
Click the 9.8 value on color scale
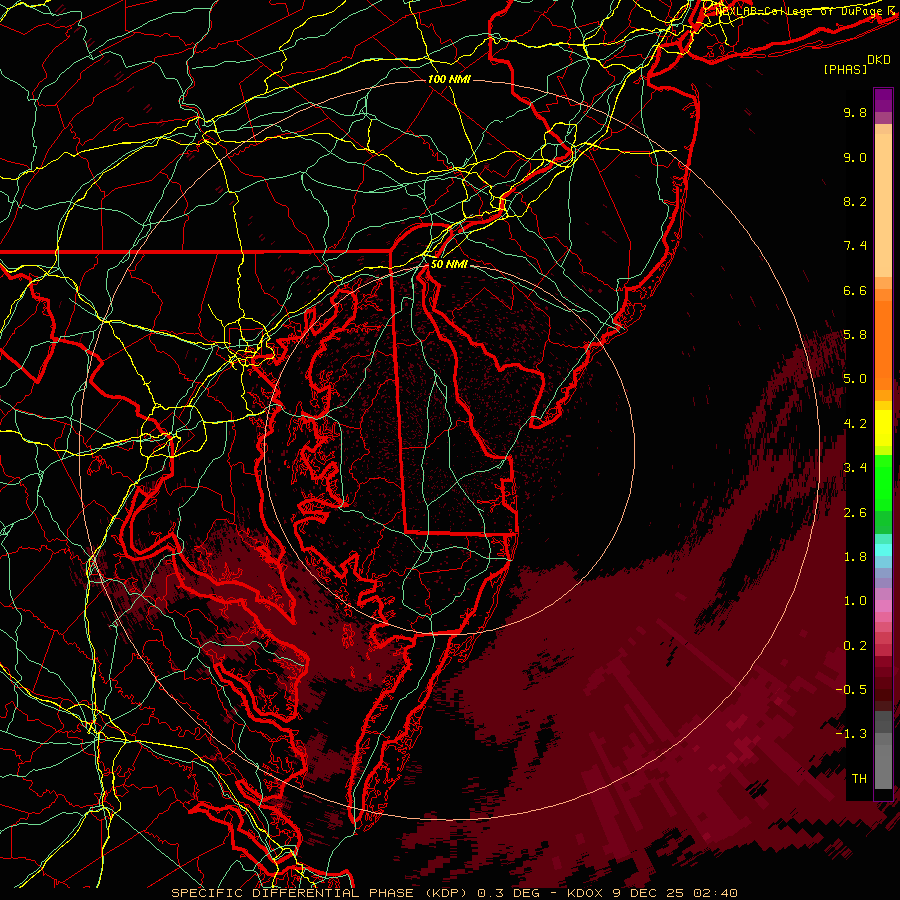[x=855, y=112]
